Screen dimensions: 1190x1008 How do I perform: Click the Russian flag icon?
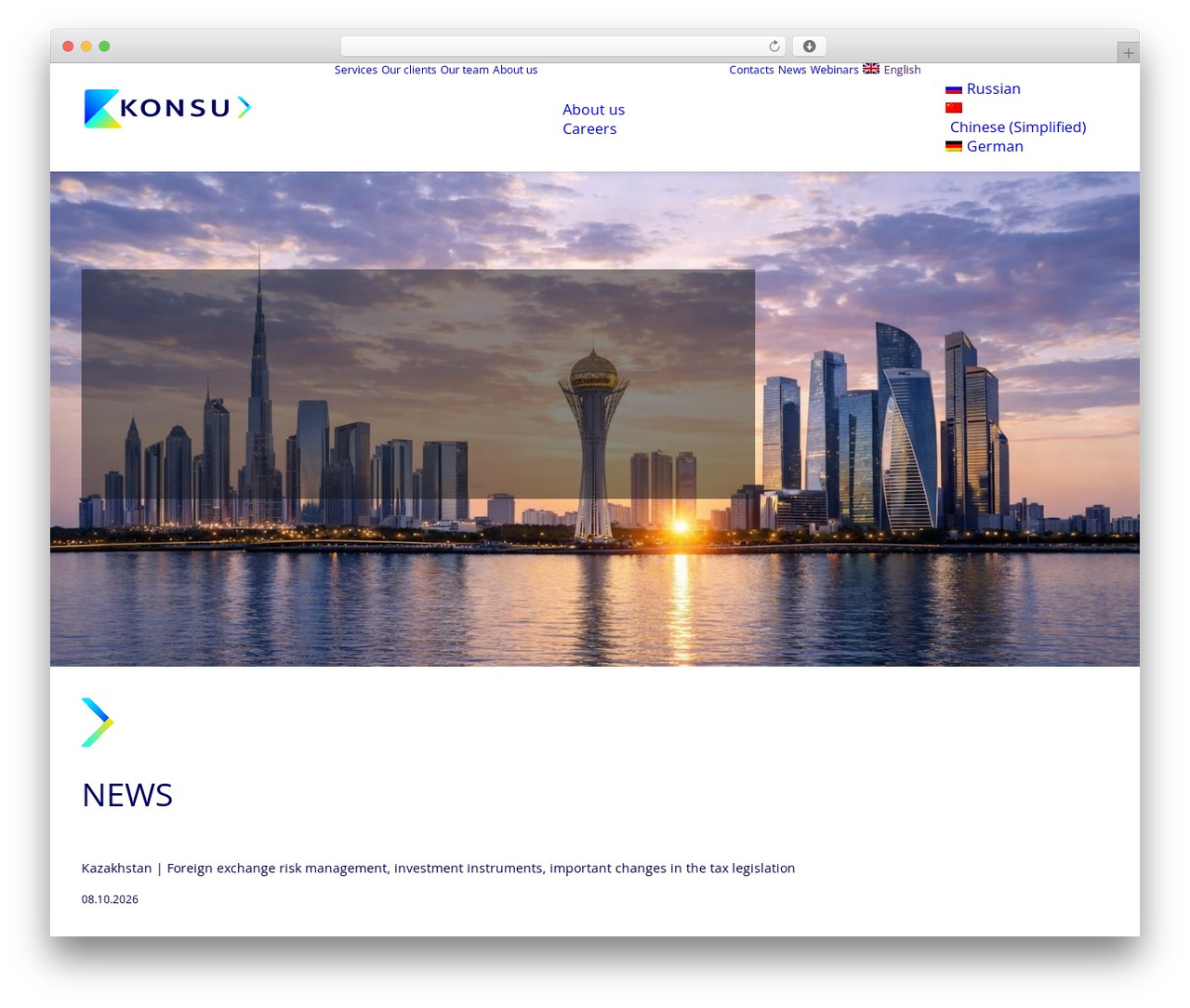click(x=954, y=89)
